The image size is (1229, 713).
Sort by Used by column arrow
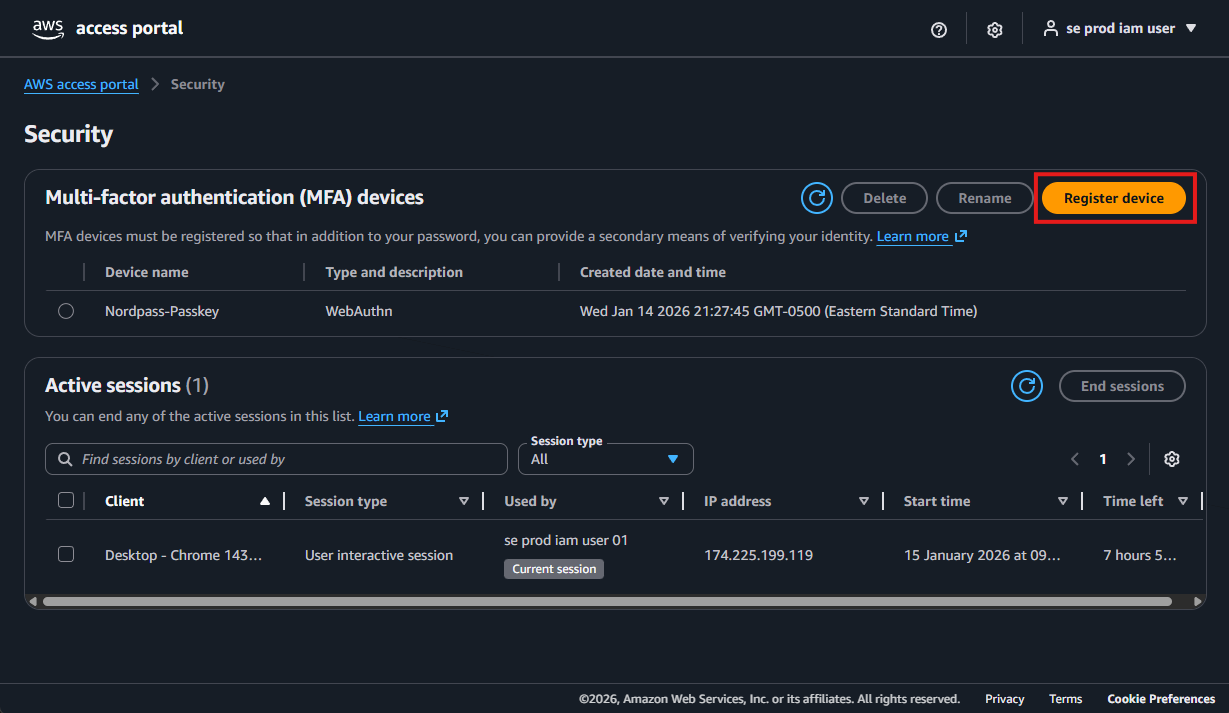pyautogui.click(x=664, y=501)
